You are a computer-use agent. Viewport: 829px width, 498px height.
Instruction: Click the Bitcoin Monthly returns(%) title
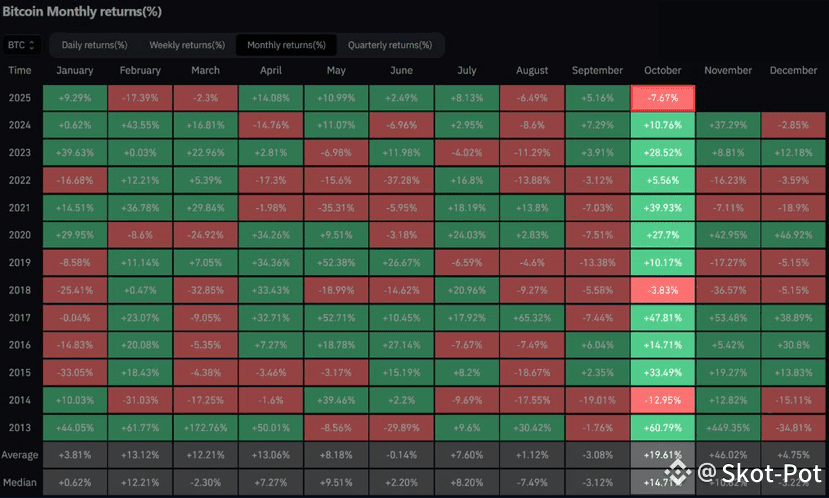coord(82,12)
